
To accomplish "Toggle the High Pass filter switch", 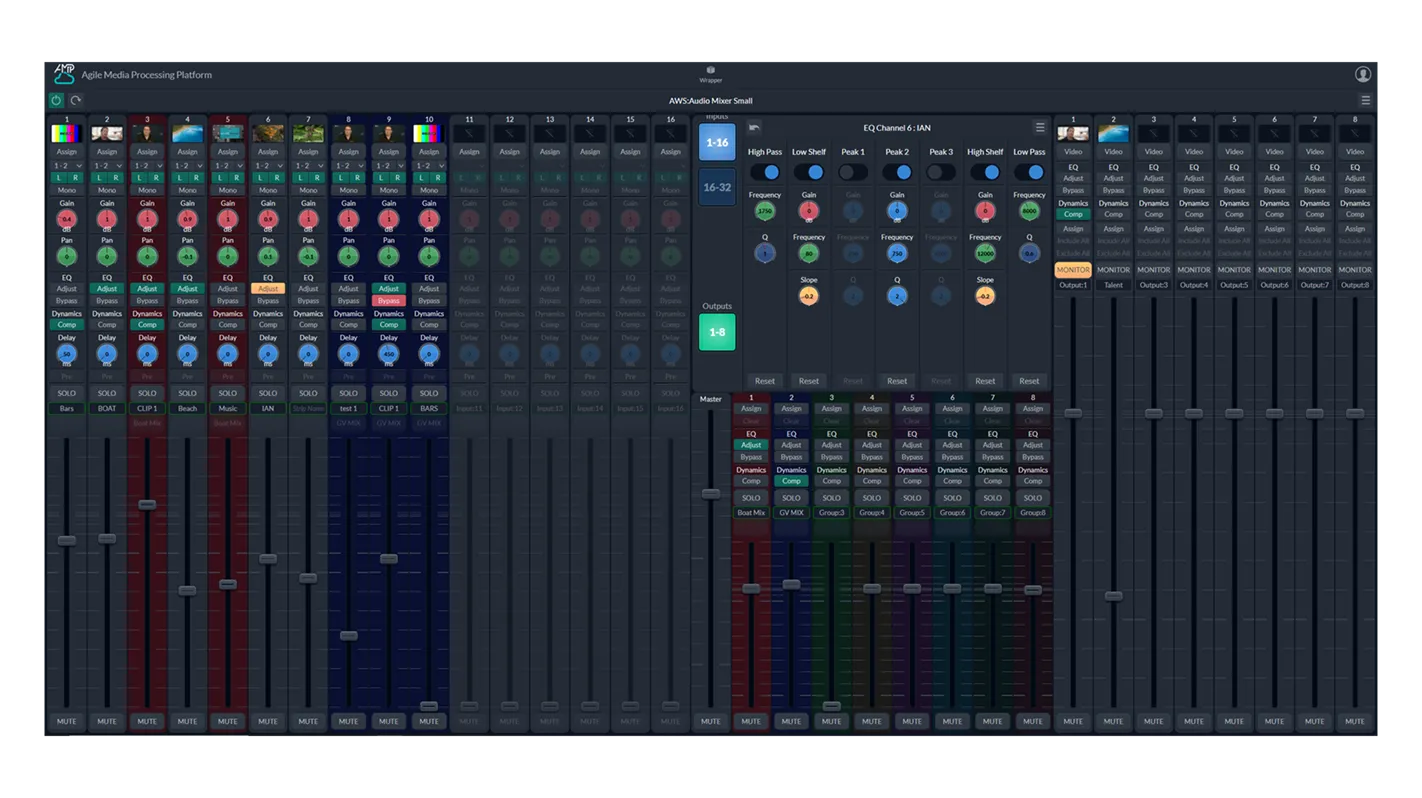I will [765, 172].
